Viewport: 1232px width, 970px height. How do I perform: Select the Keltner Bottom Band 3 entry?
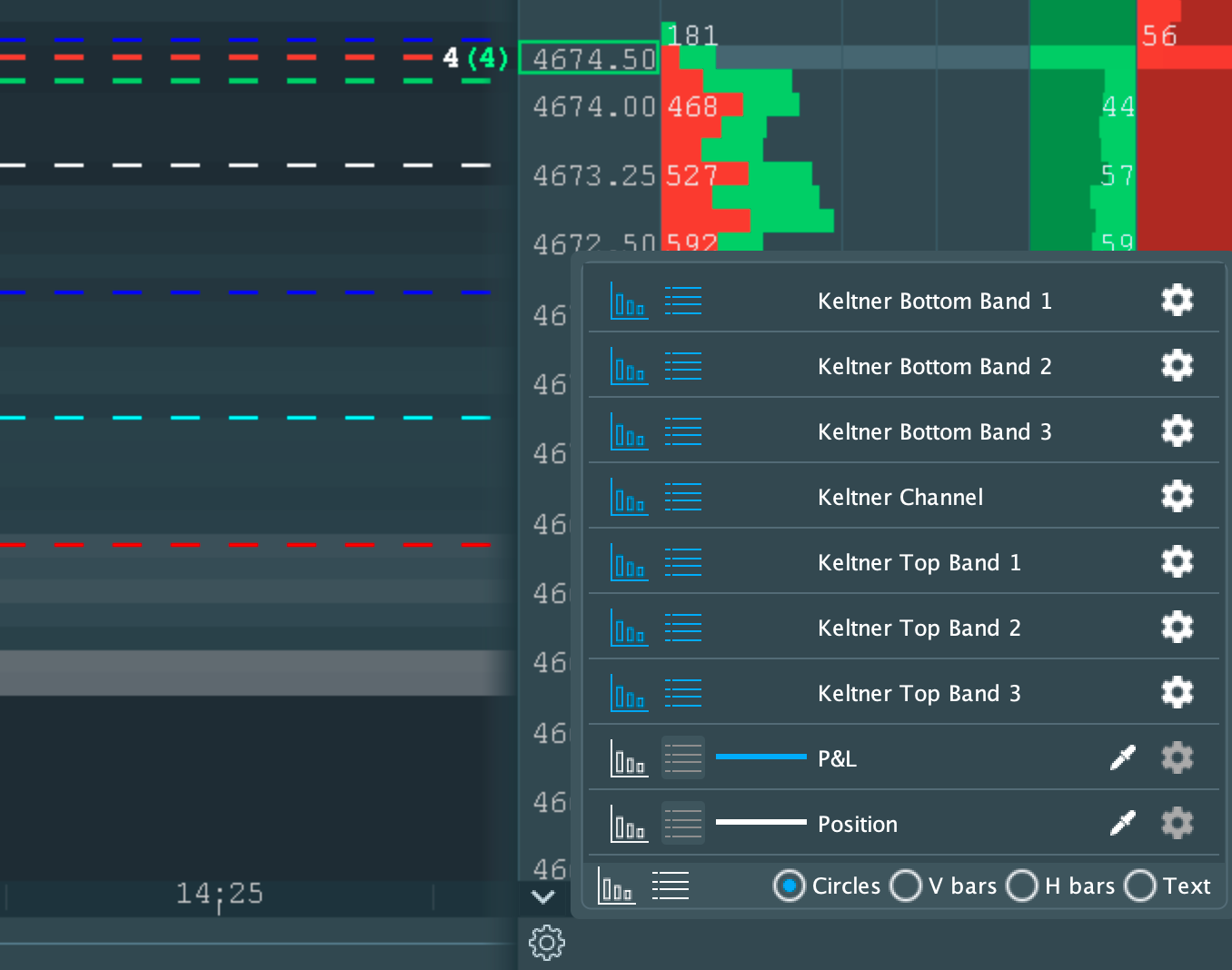click(x=934, y=431)
